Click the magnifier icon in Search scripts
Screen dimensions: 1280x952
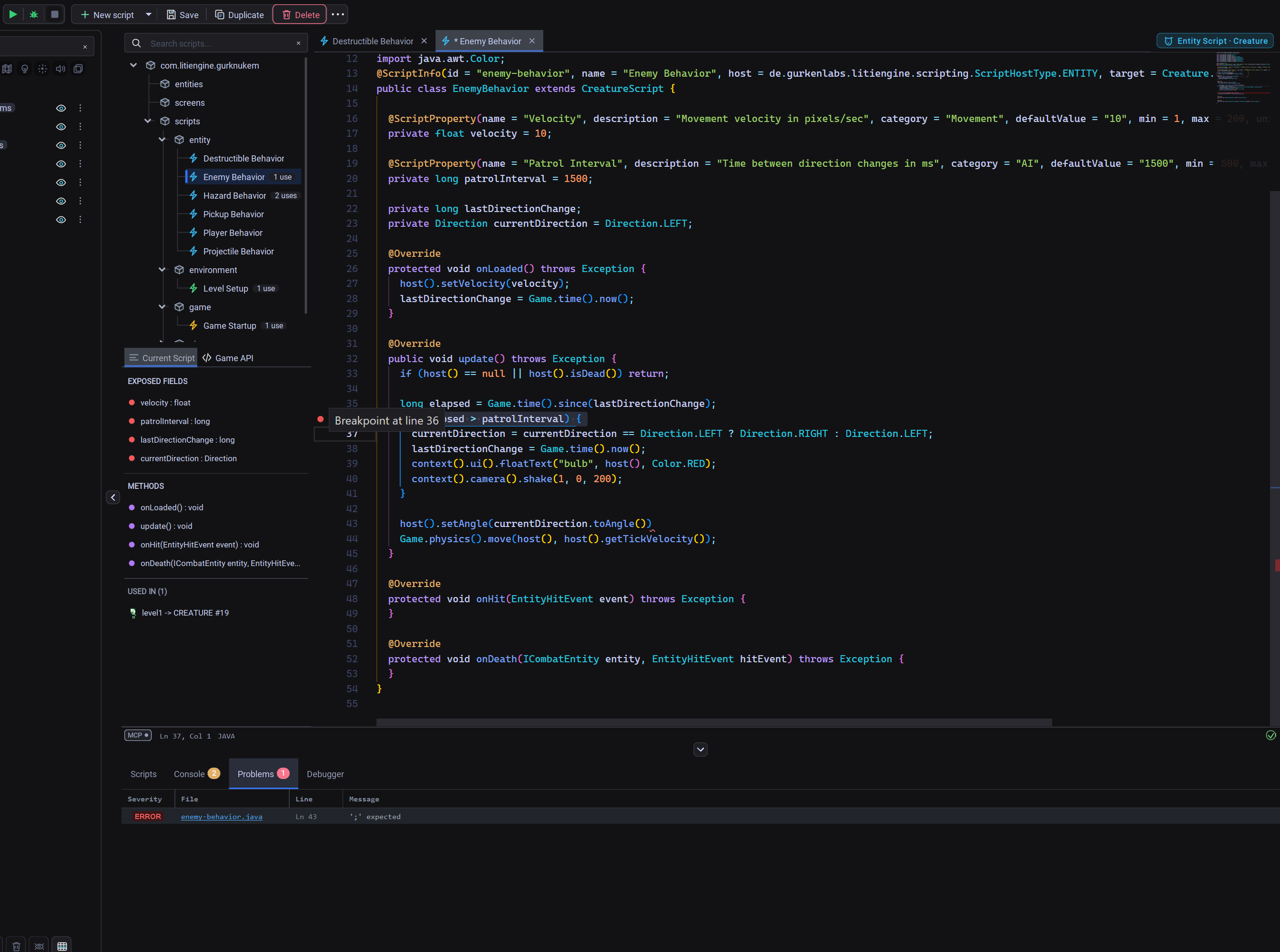click(137, 43)
